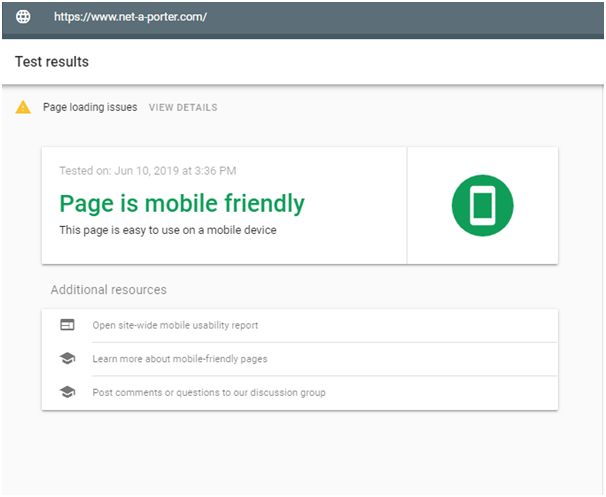Click the Page loading issues label

90,107
